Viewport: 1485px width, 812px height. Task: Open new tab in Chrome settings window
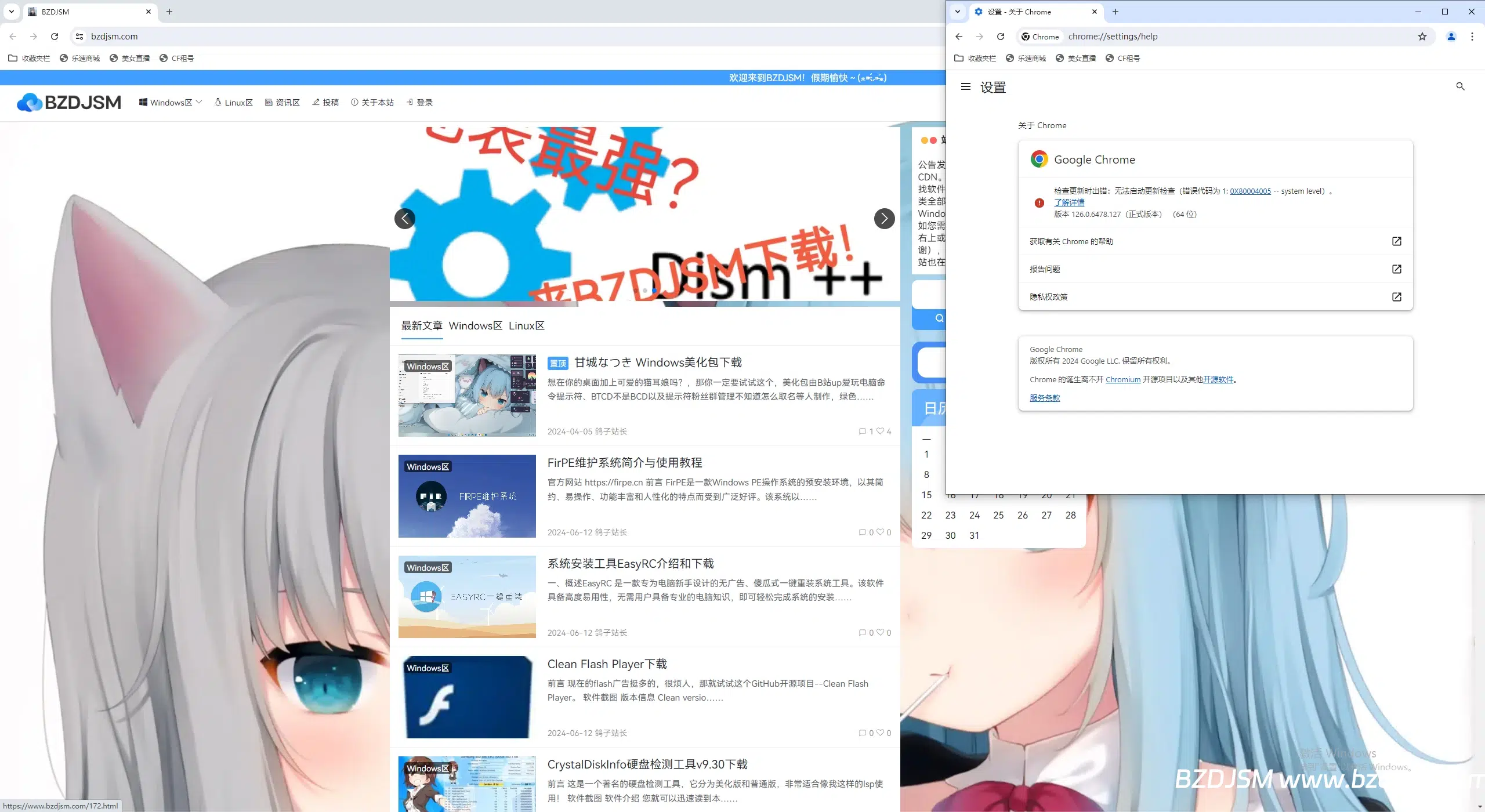(x=1115, y=12)
